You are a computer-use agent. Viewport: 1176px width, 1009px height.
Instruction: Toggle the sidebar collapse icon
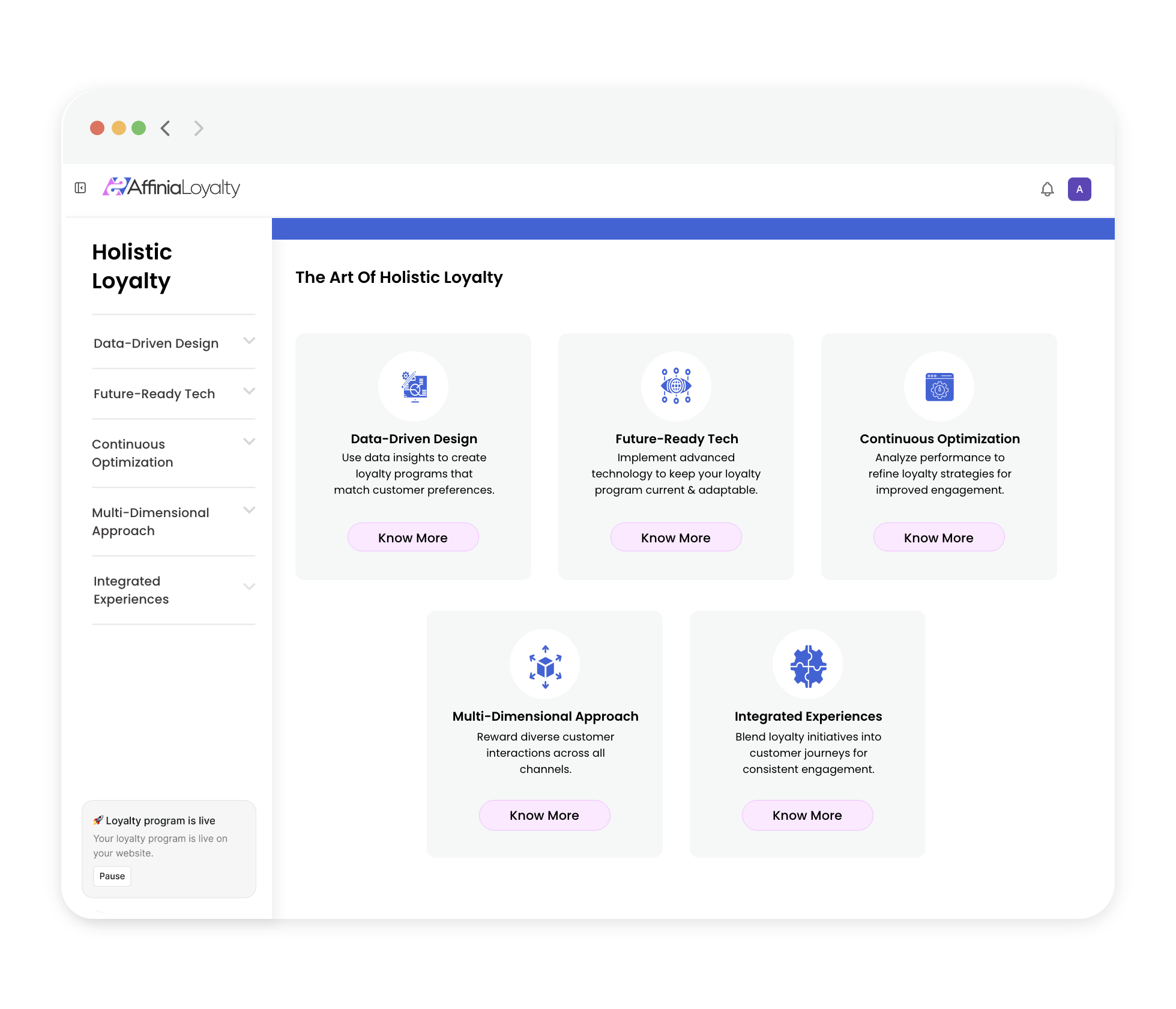tap(80, 188)
